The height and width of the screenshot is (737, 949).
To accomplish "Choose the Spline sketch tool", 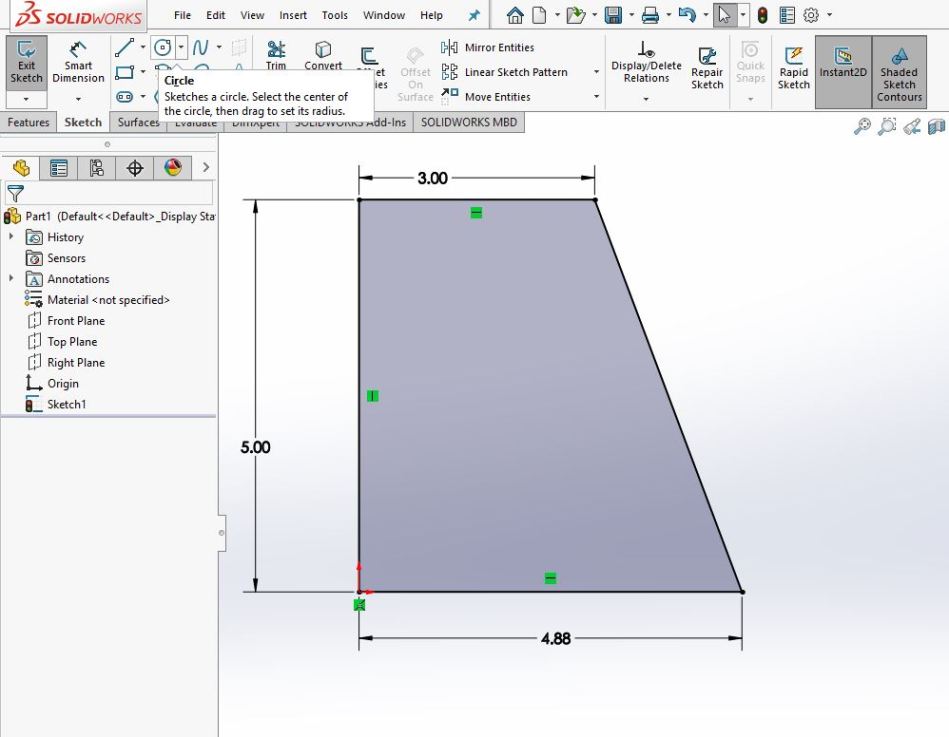I will tap(201, 47).
